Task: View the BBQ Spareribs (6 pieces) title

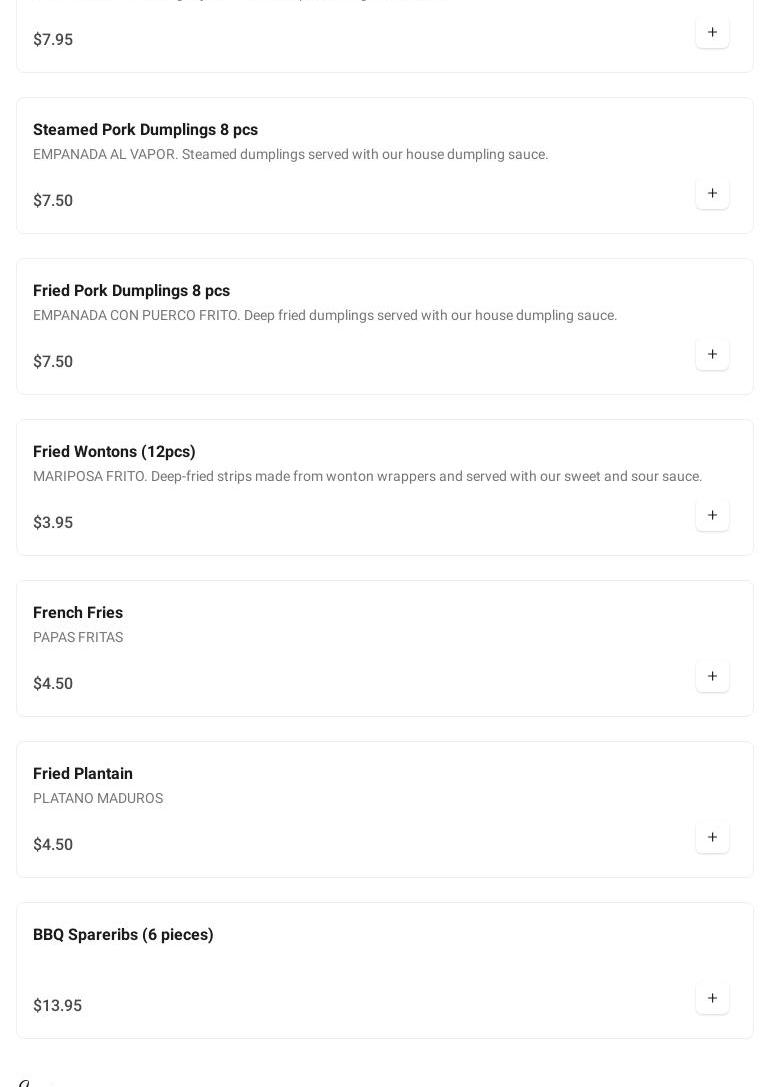Action: [x=123, y=935]
